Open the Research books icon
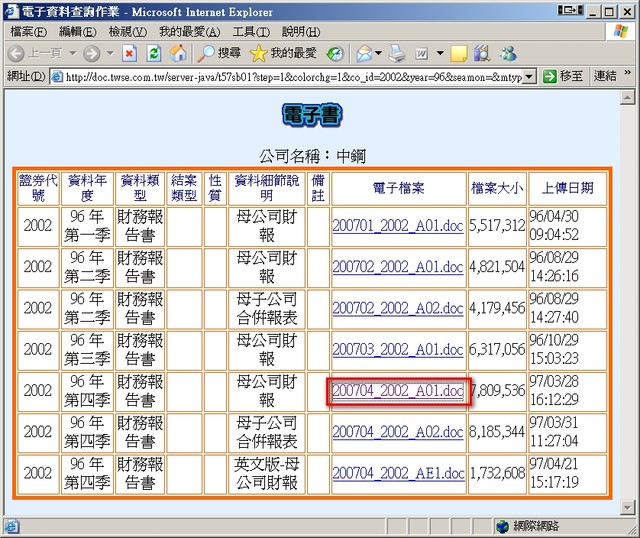Image resolution: width=640 pixels, height=538 pixels. point(482,53)
